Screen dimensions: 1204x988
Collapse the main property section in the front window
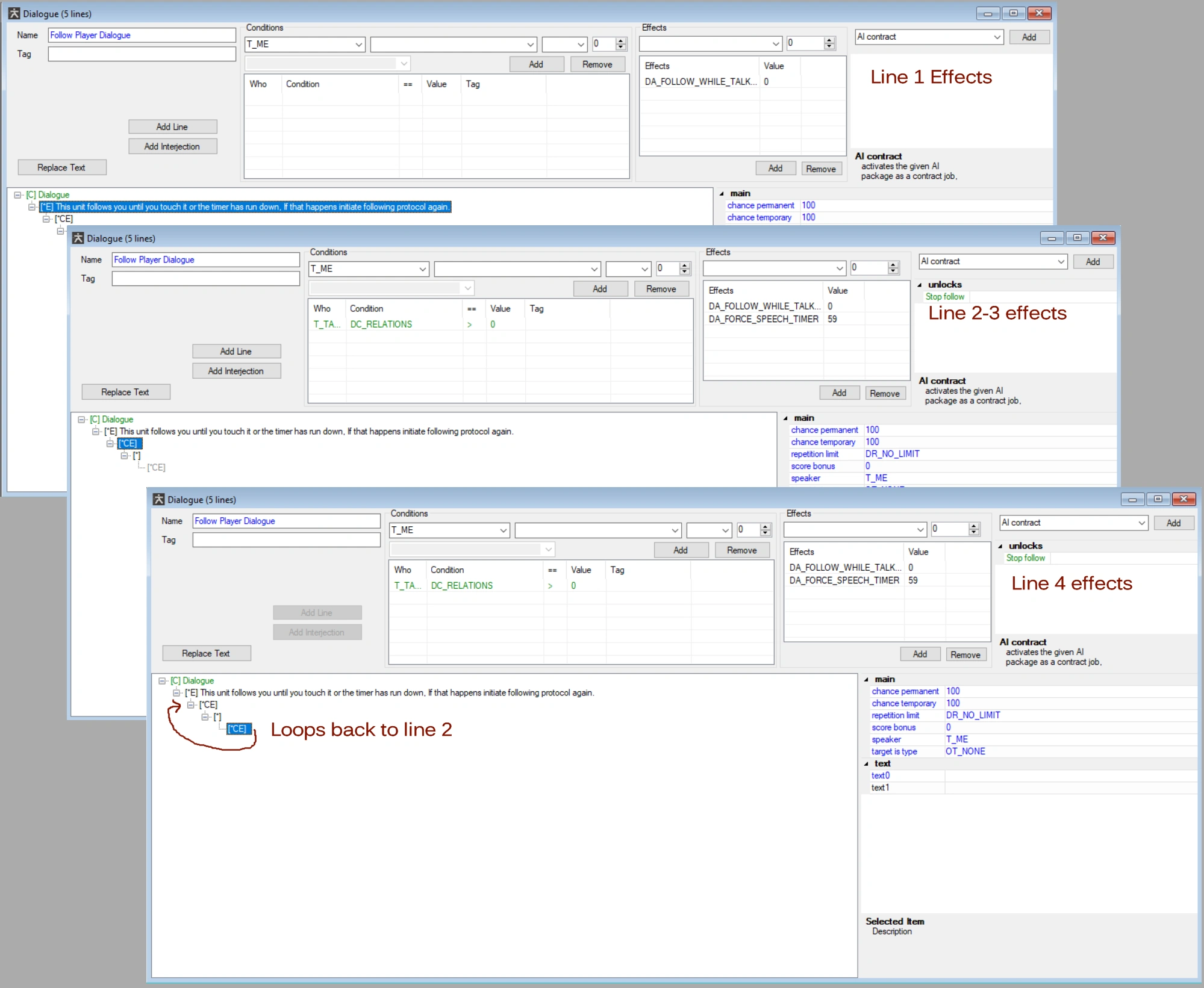[x=866, y=680]
